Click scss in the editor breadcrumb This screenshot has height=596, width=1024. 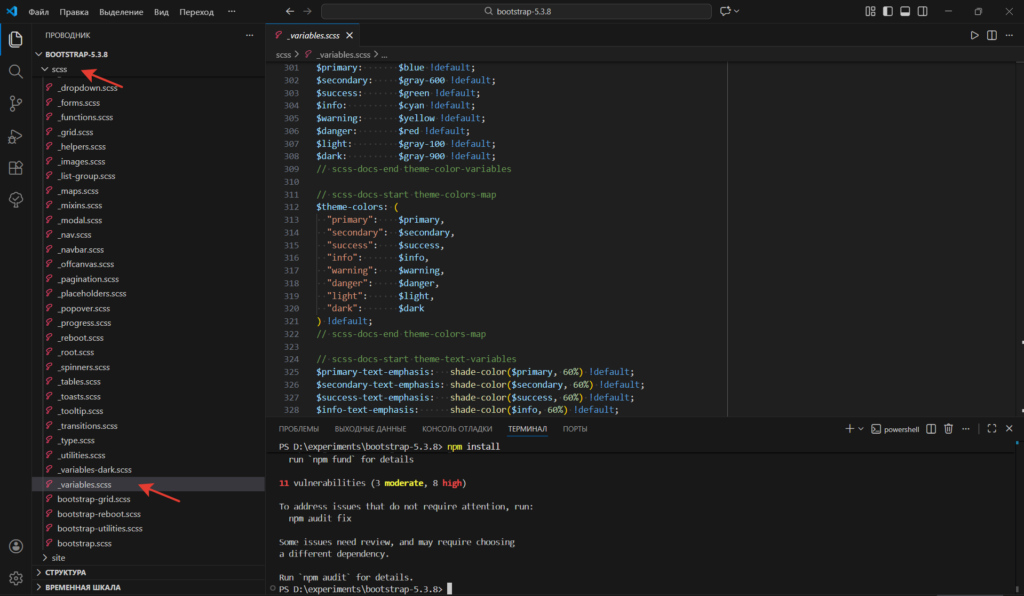click(x=285, y=54)
